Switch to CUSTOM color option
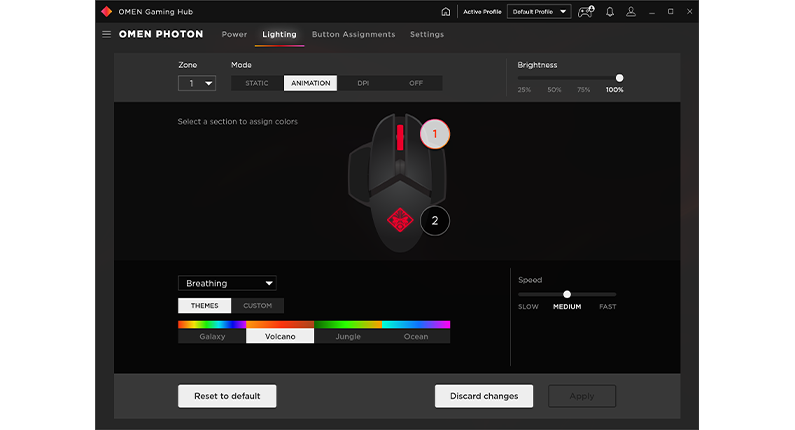The width and height of the screenshot is (795, 430). pyautogui.click(x=258, y=306)
